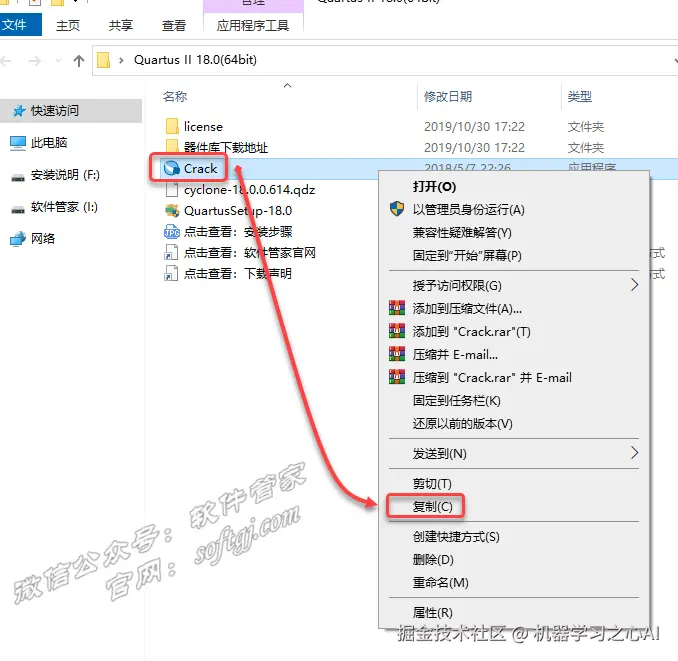Click the Quartus II 18.0(64bit) breadcrumb

click(x=195, y=60)
